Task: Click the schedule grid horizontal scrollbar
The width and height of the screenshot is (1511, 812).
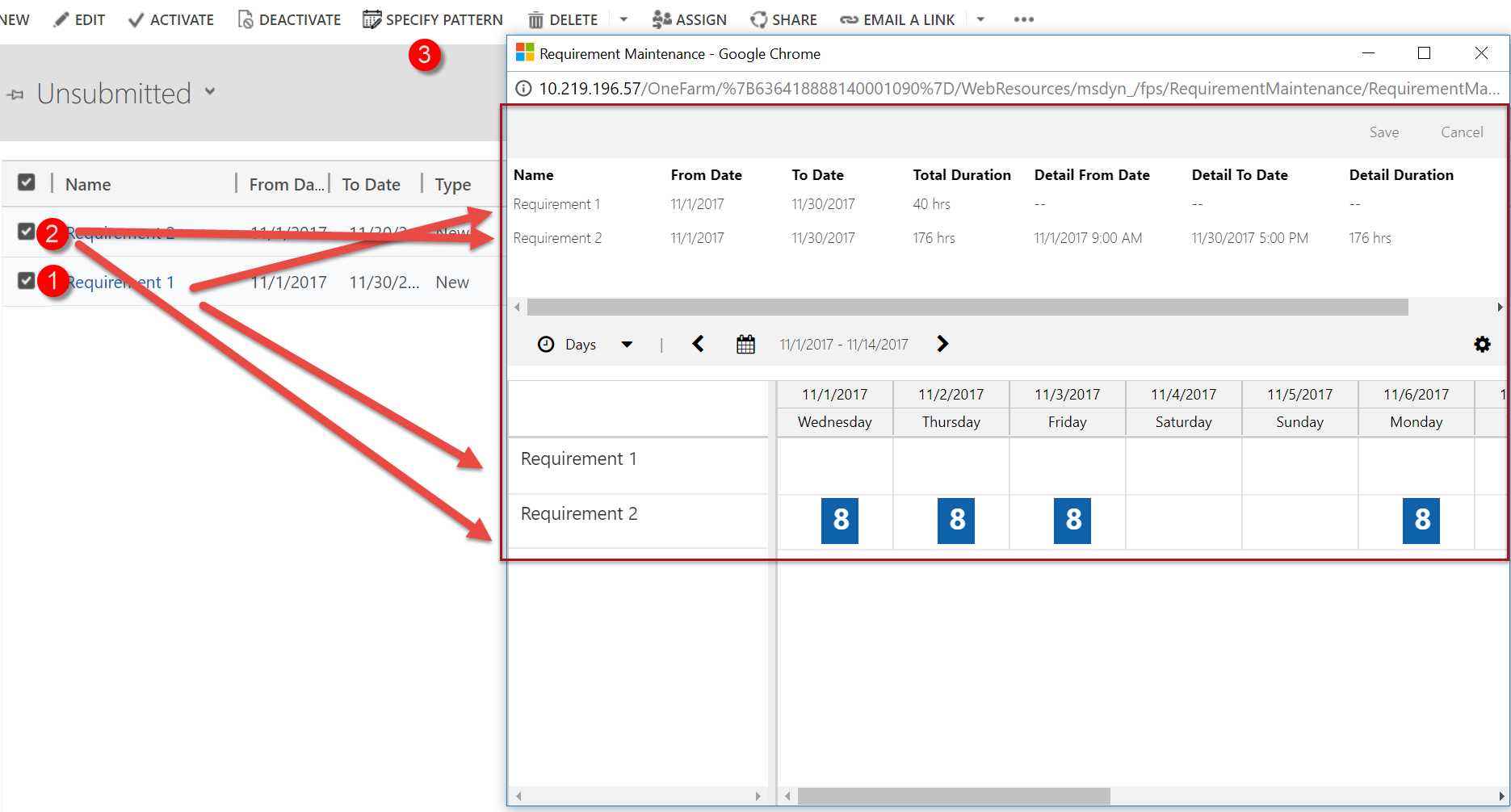Action: 953,797
